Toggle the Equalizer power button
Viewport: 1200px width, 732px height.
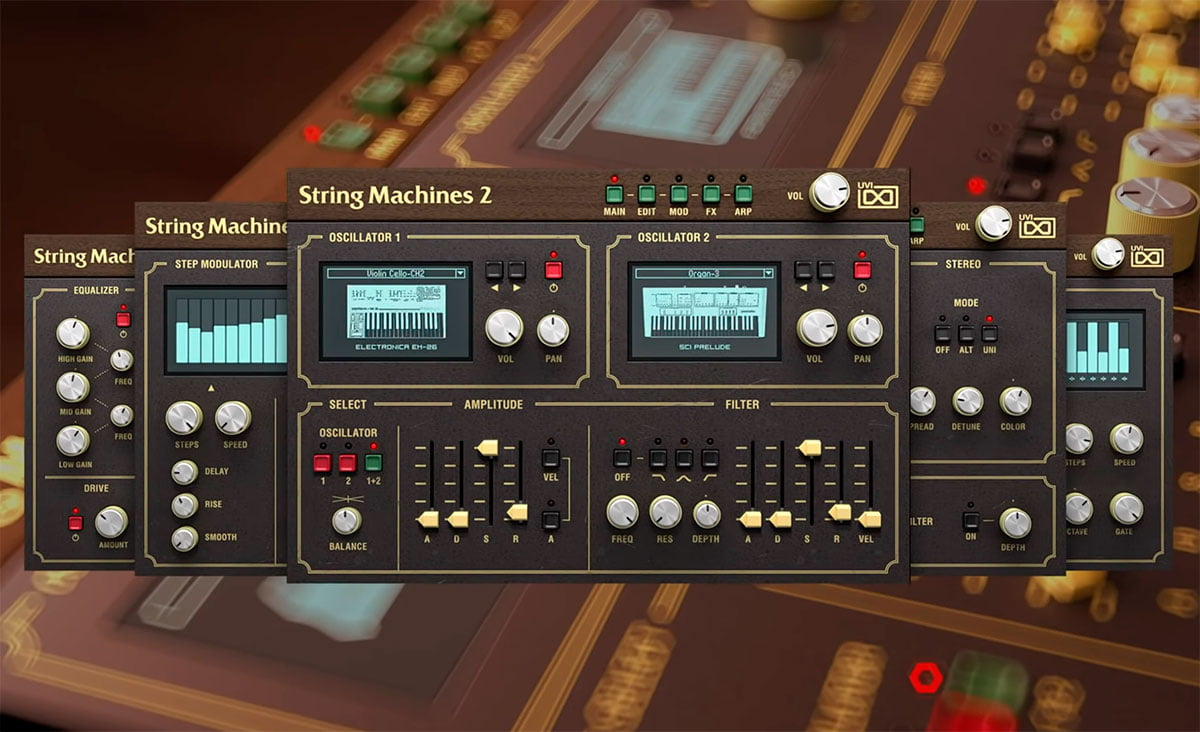(x=123, y=320)
